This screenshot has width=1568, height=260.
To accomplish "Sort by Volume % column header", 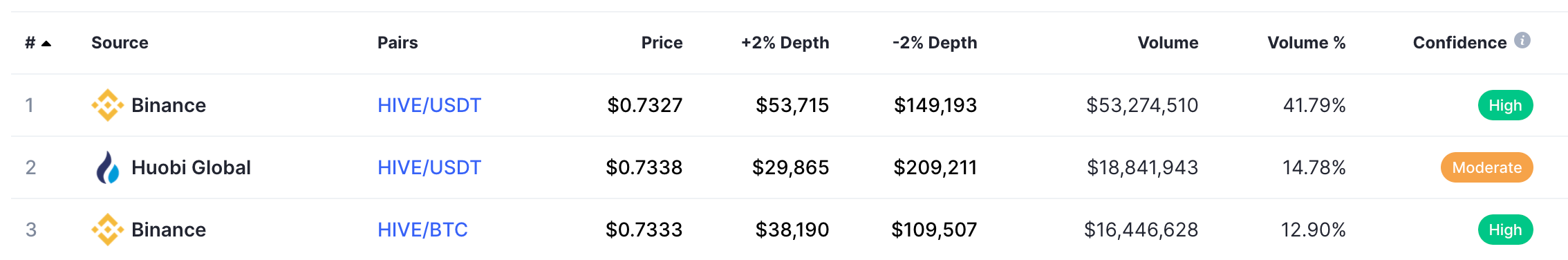I will click(x=1306, y=43).
